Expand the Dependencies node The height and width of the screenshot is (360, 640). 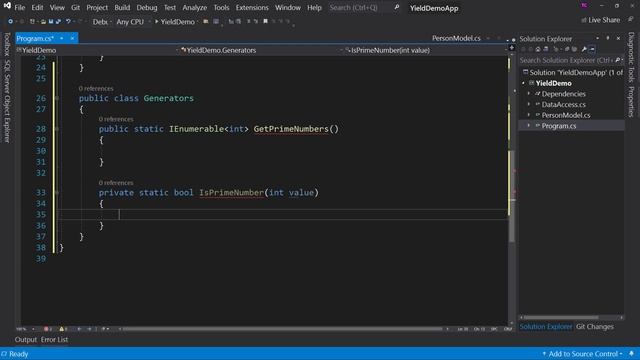tap(529, 94)
